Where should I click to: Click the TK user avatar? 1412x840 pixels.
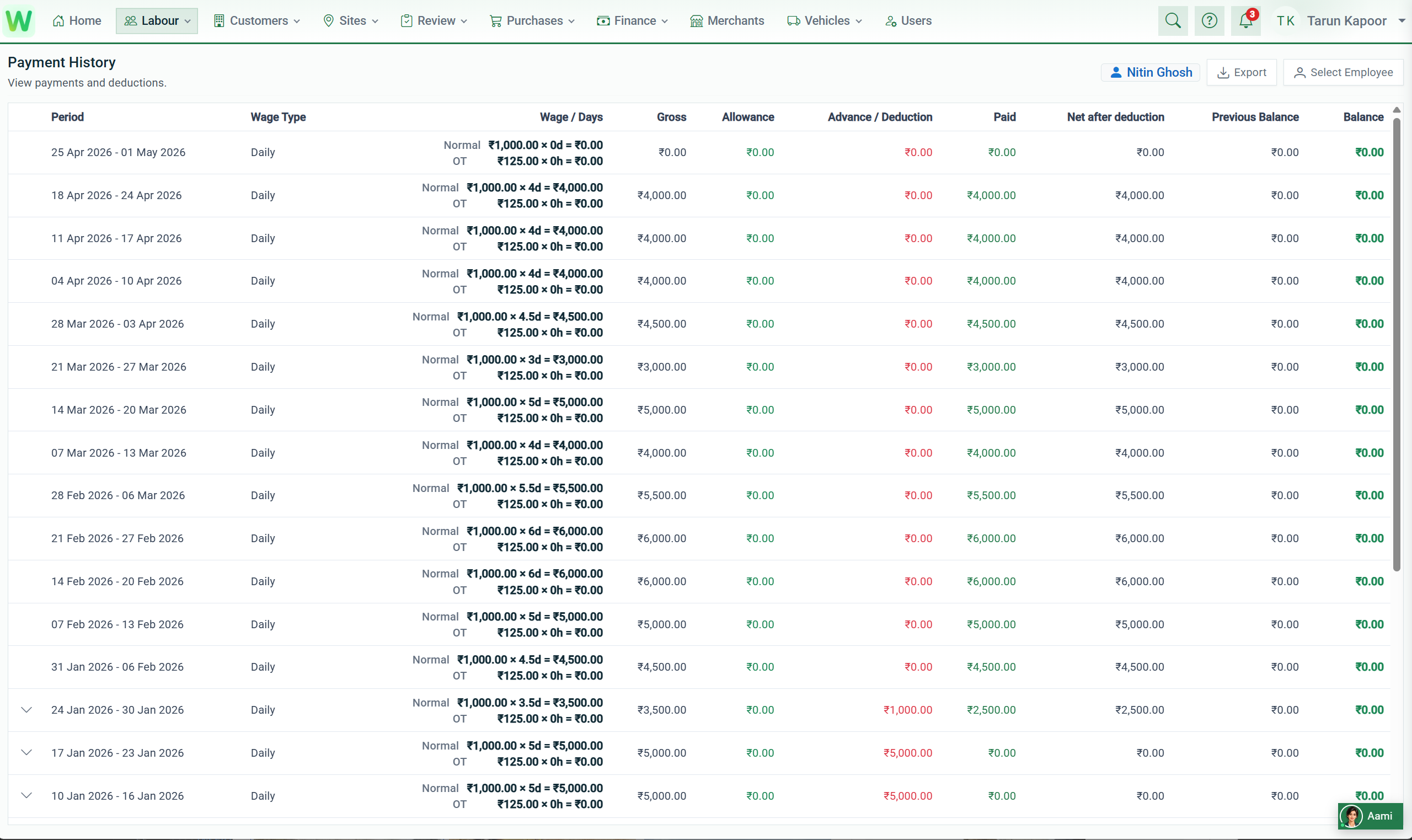click(1285, 21)
